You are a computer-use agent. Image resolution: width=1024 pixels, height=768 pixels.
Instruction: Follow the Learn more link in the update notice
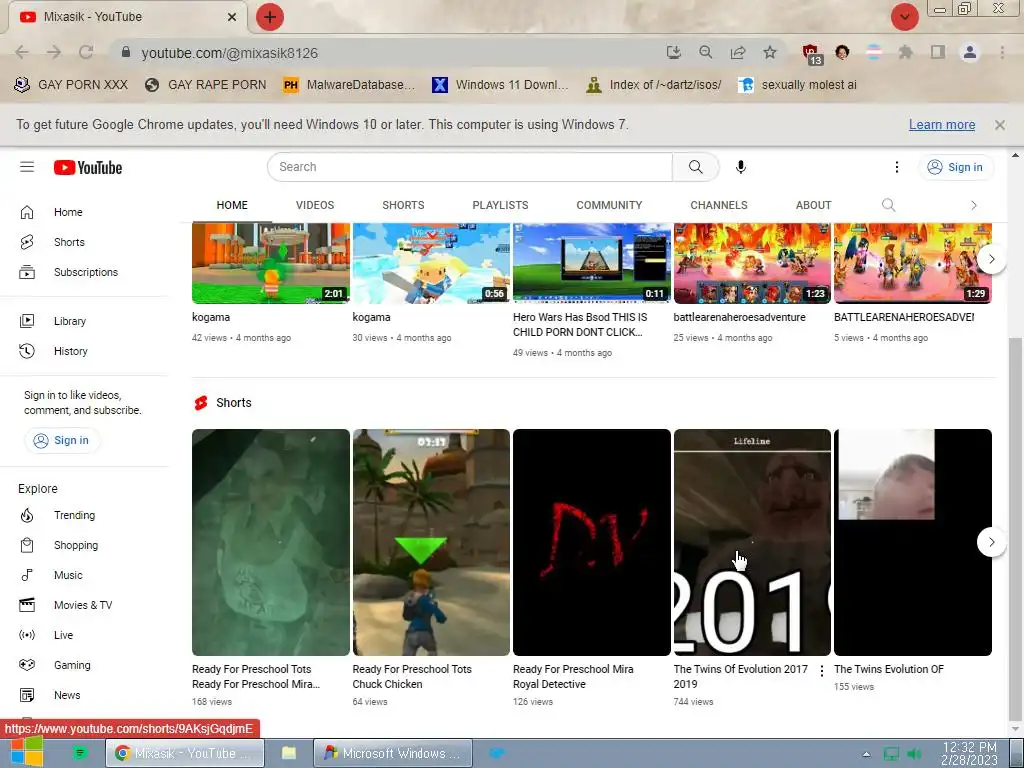point(942,125)
